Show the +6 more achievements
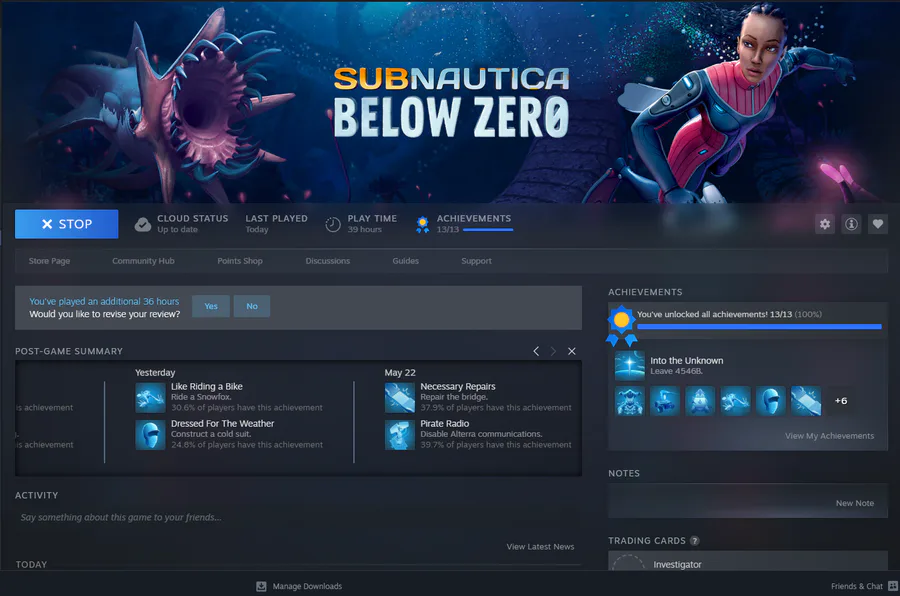This screenshot has width=900, height=596. pos(841,401)
